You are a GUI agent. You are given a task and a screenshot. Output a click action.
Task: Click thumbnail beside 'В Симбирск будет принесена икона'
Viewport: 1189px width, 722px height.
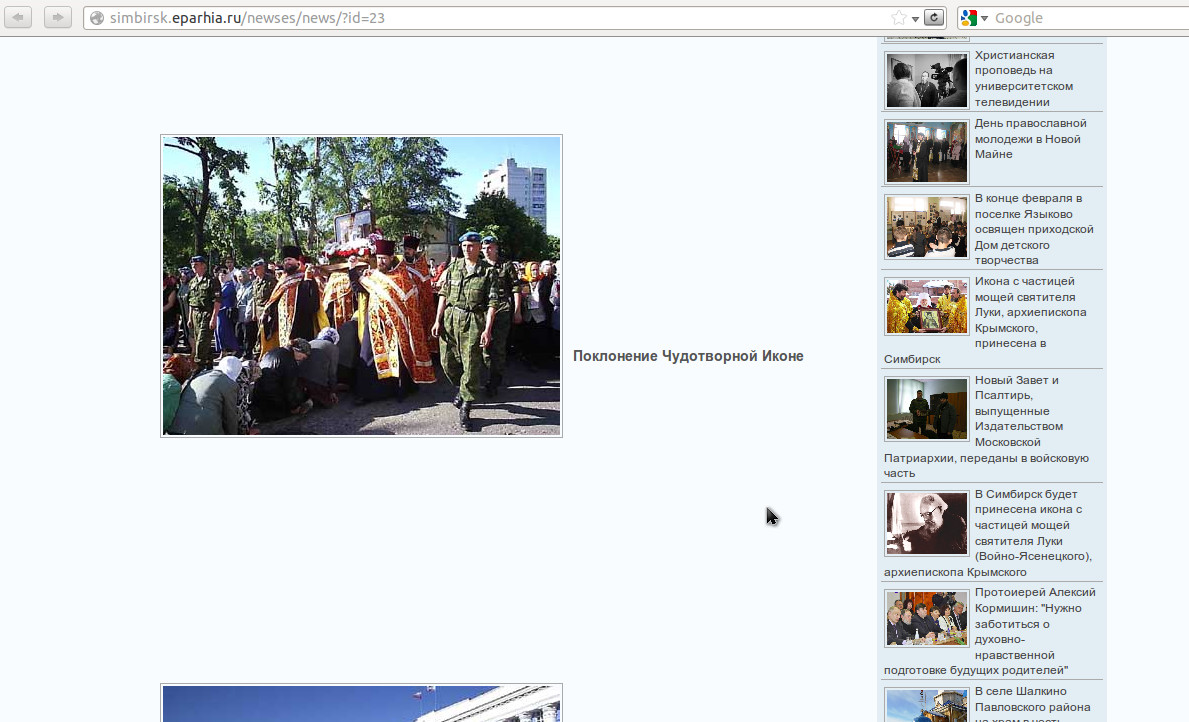(x=926, y=523)
